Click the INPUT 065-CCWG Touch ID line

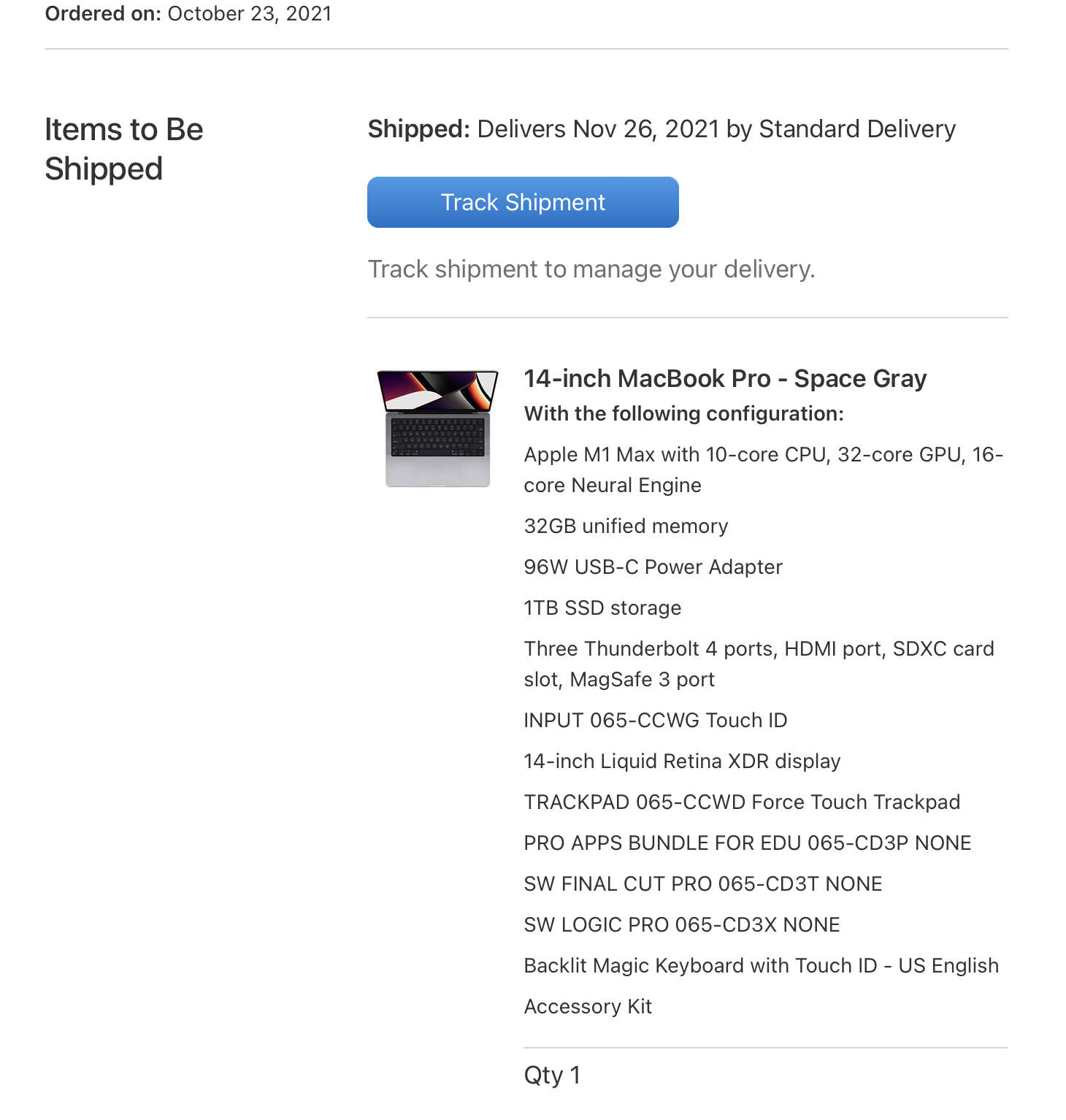(655, 721)
